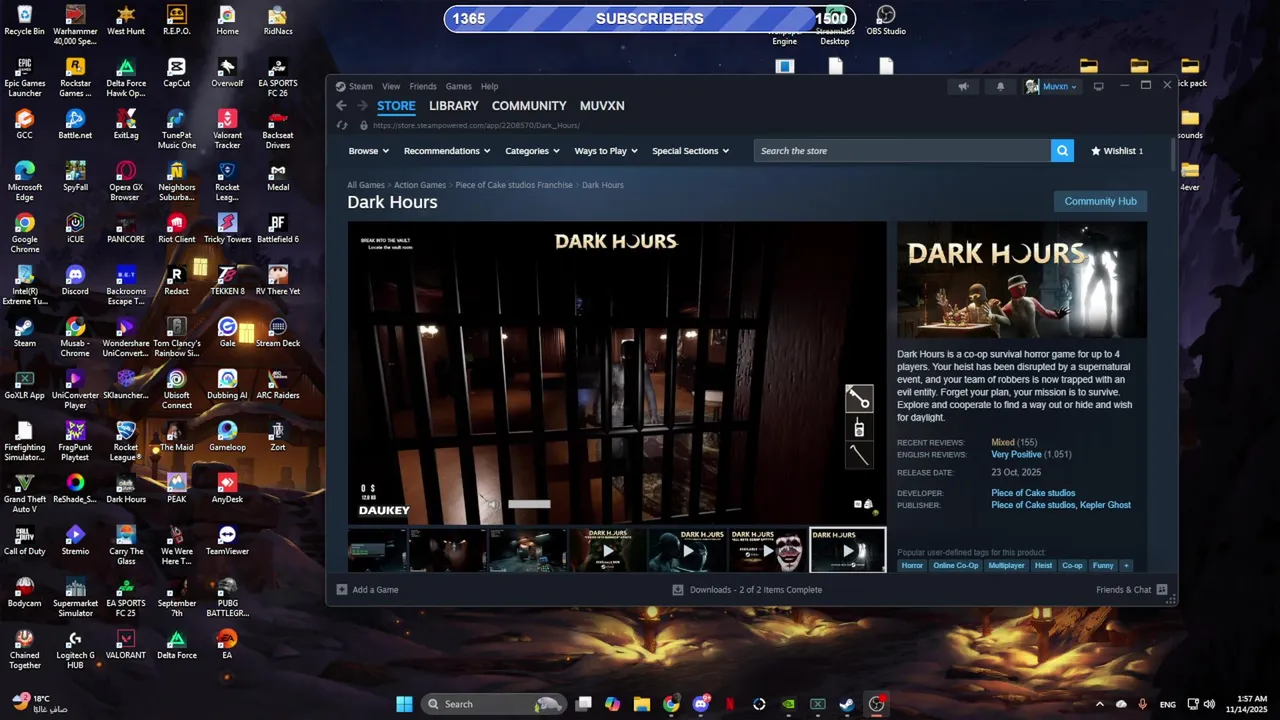Expand the Recommendations dropdown
This screenshot has width=1280, height=720.
click(447, 151)
